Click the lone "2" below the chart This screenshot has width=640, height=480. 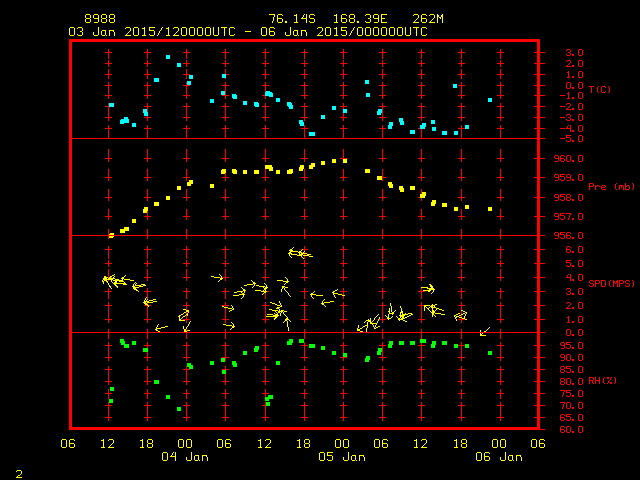19,474
